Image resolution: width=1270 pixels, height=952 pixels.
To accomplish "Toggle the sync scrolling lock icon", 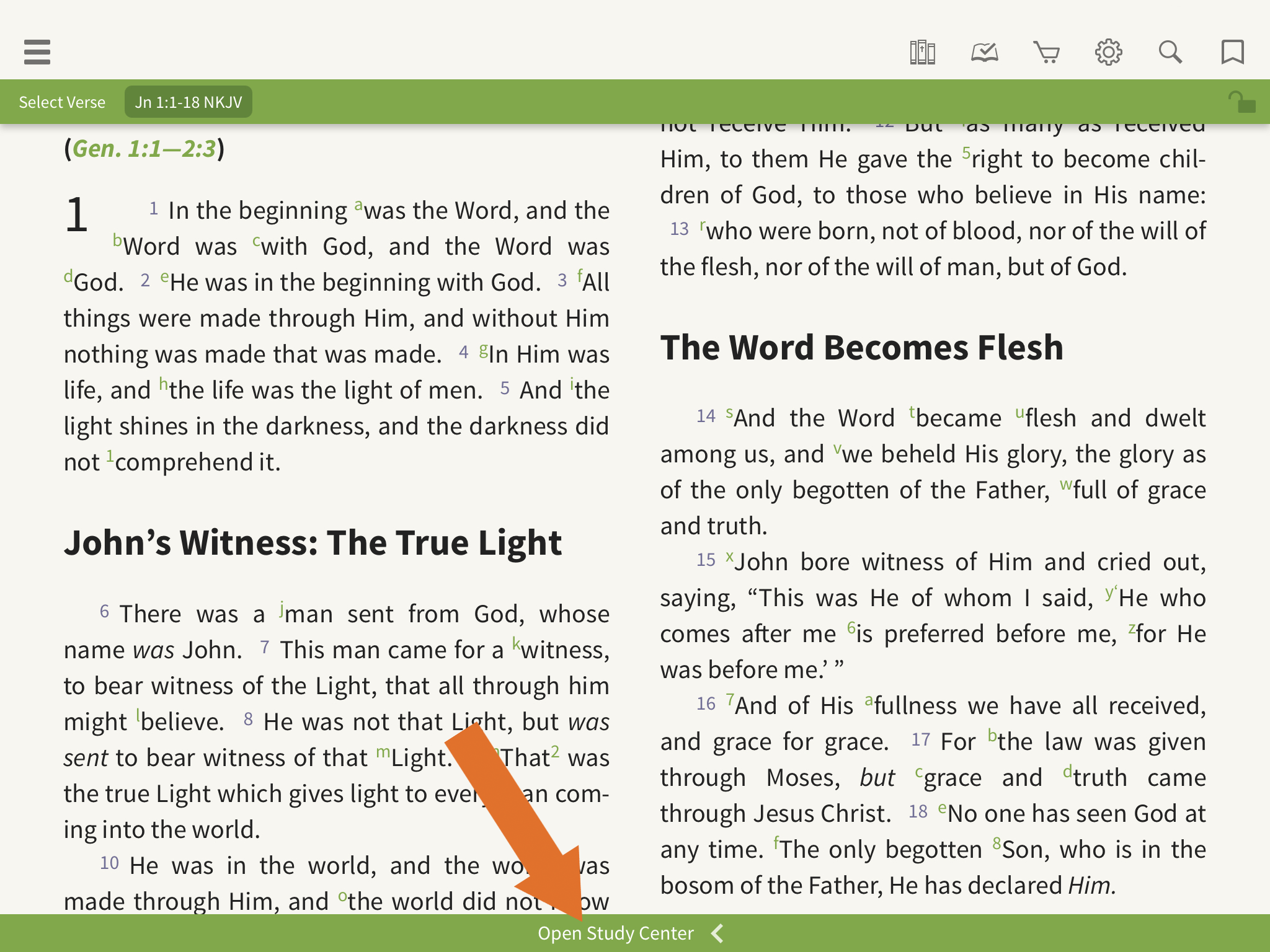I will (1241, 102).
